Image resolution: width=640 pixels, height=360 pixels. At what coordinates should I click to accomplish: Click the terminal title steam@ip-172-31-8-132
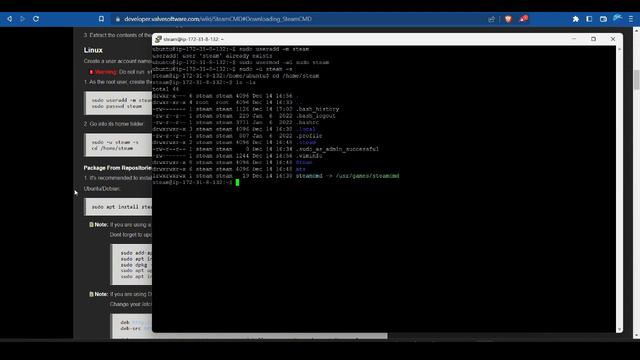(x=193, y=39)
